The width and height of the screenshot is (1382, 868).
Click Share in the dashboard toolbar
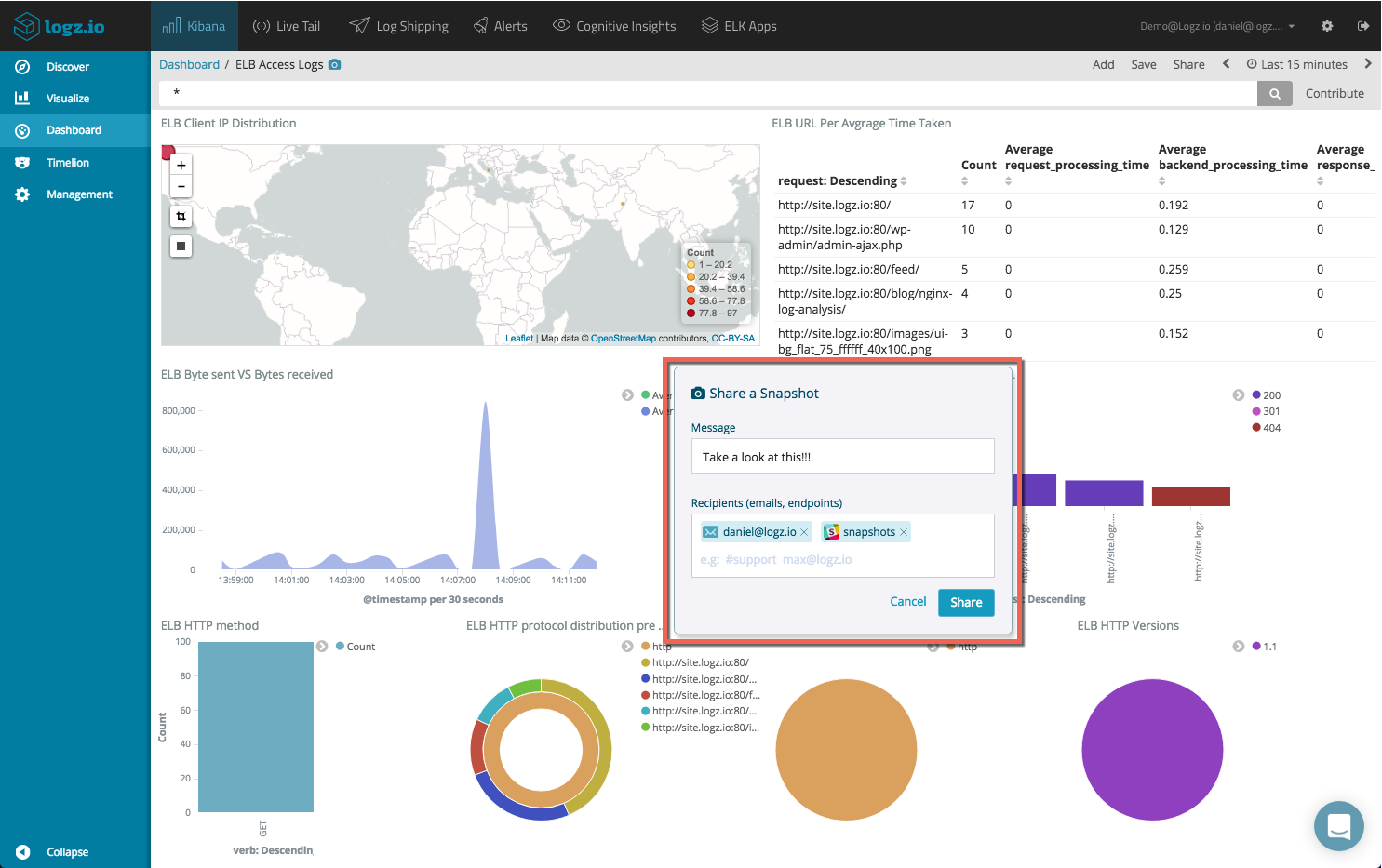point(1188,64)
